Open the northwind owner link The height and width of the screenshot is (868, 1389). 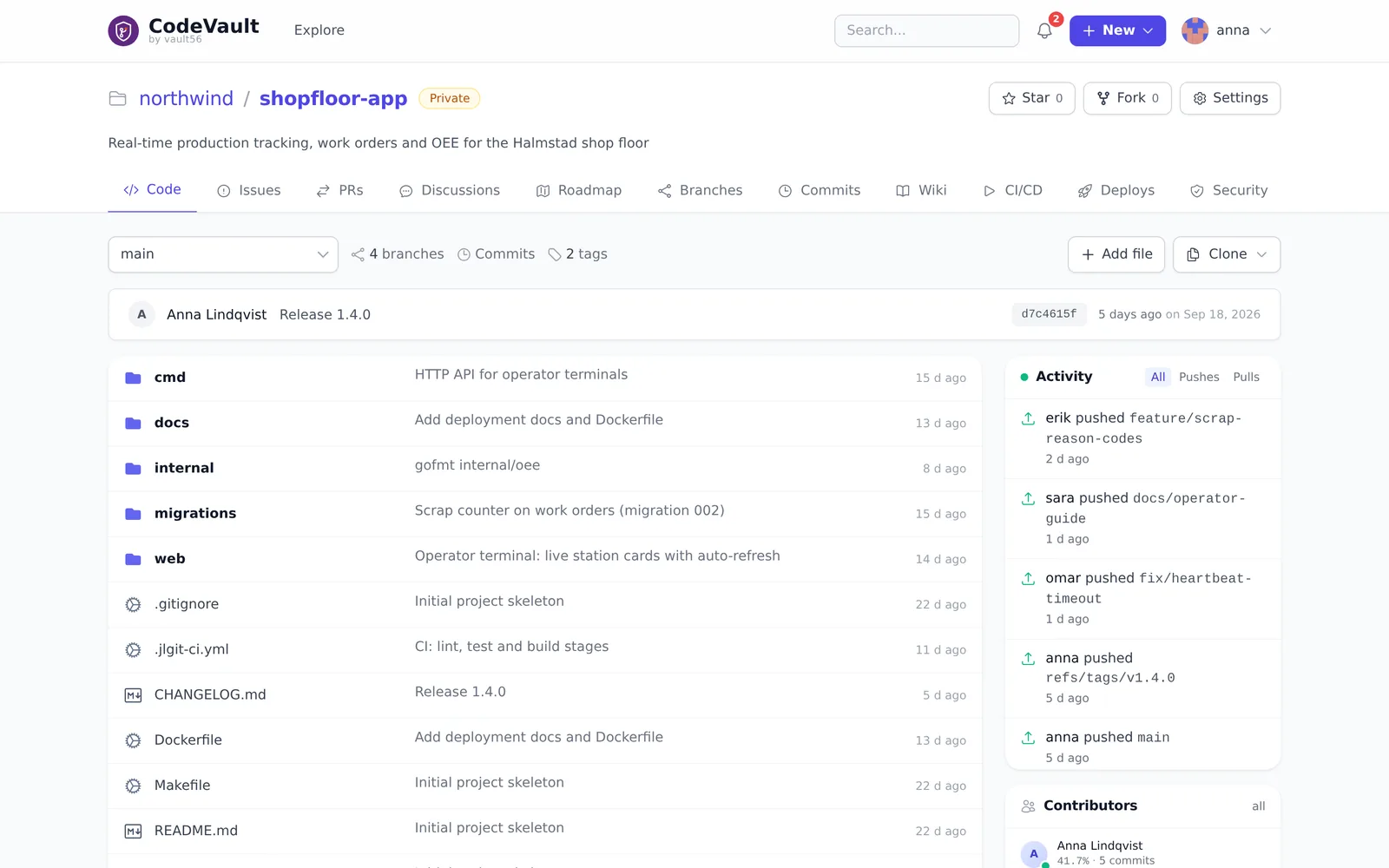click(x=187, y=98)
